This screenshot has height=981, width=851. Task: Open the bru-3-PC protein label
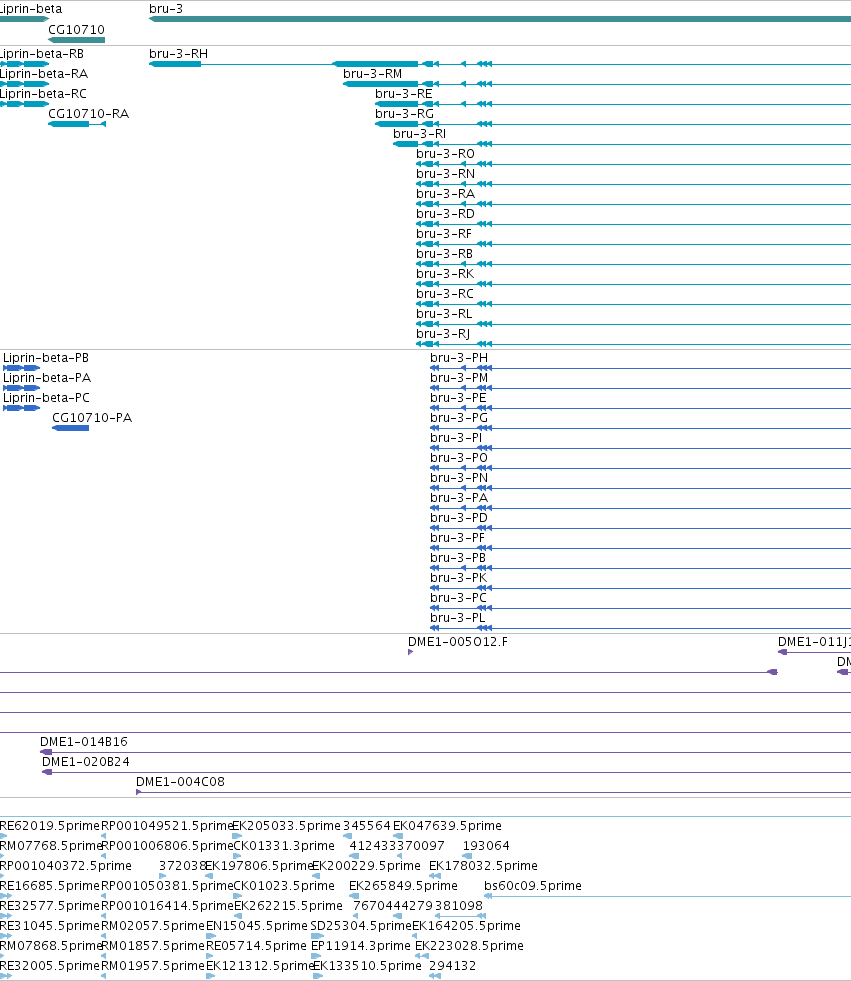[459, 598]
